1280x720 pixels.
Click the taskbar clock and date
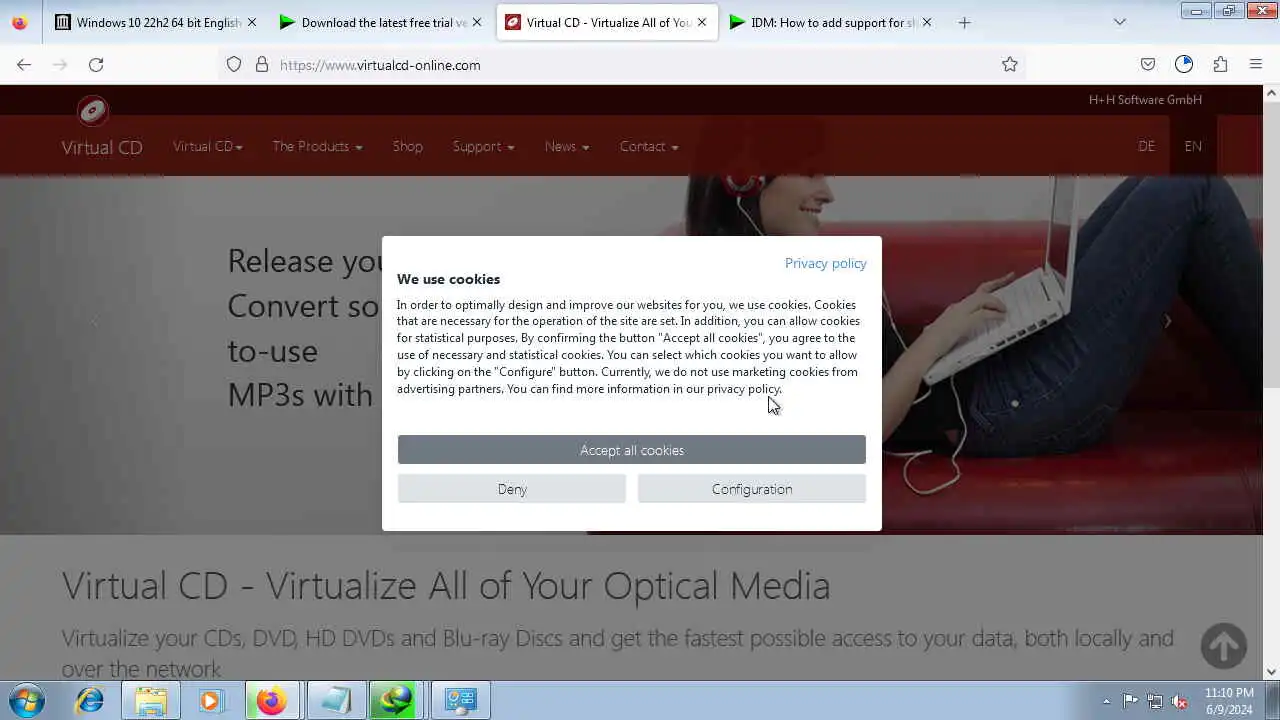point(1229,701)
